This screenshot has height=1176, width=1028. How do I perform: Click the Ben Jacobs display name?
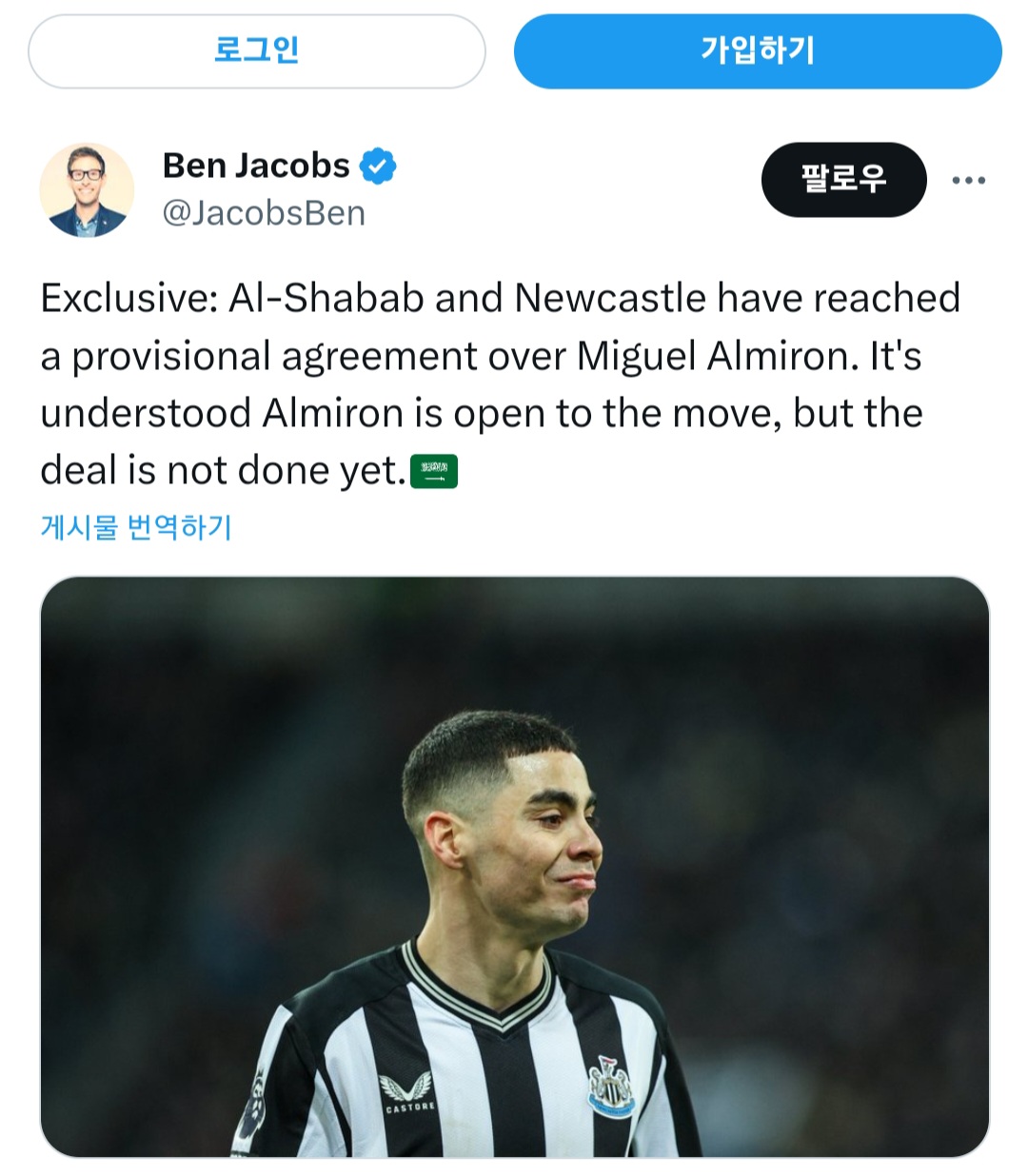256,166
